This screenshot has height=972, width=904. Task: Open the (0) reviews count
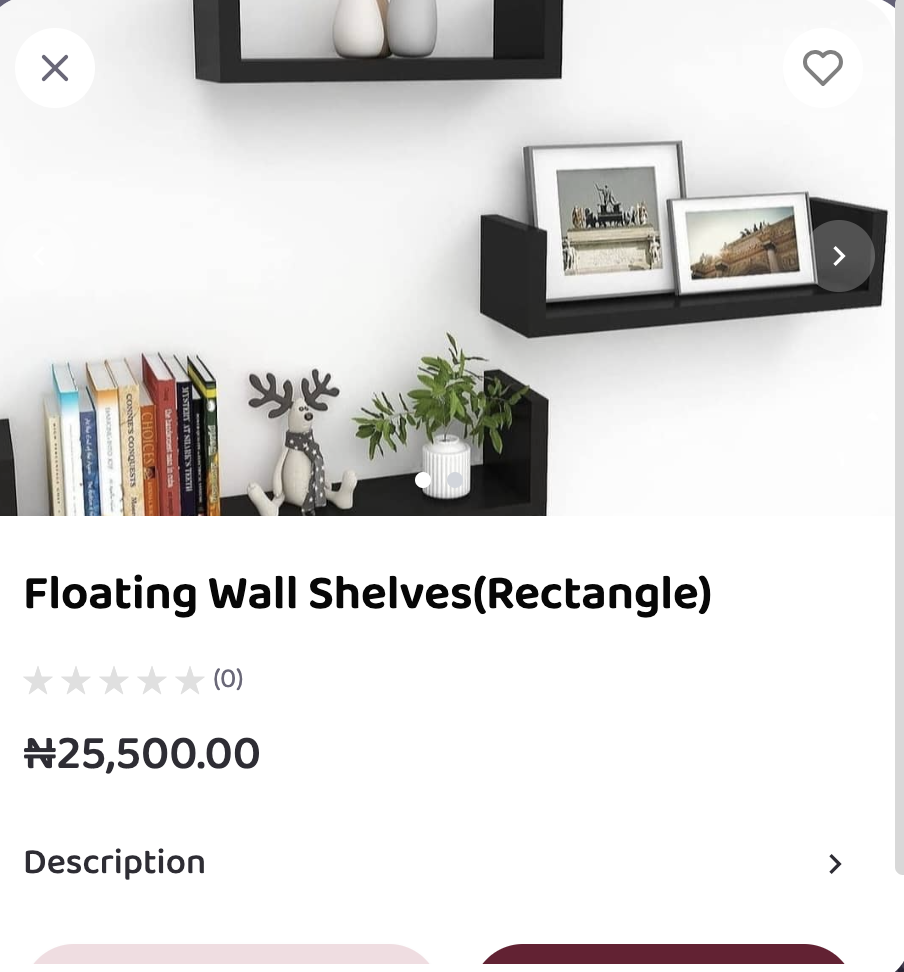[x=228, y=680]
